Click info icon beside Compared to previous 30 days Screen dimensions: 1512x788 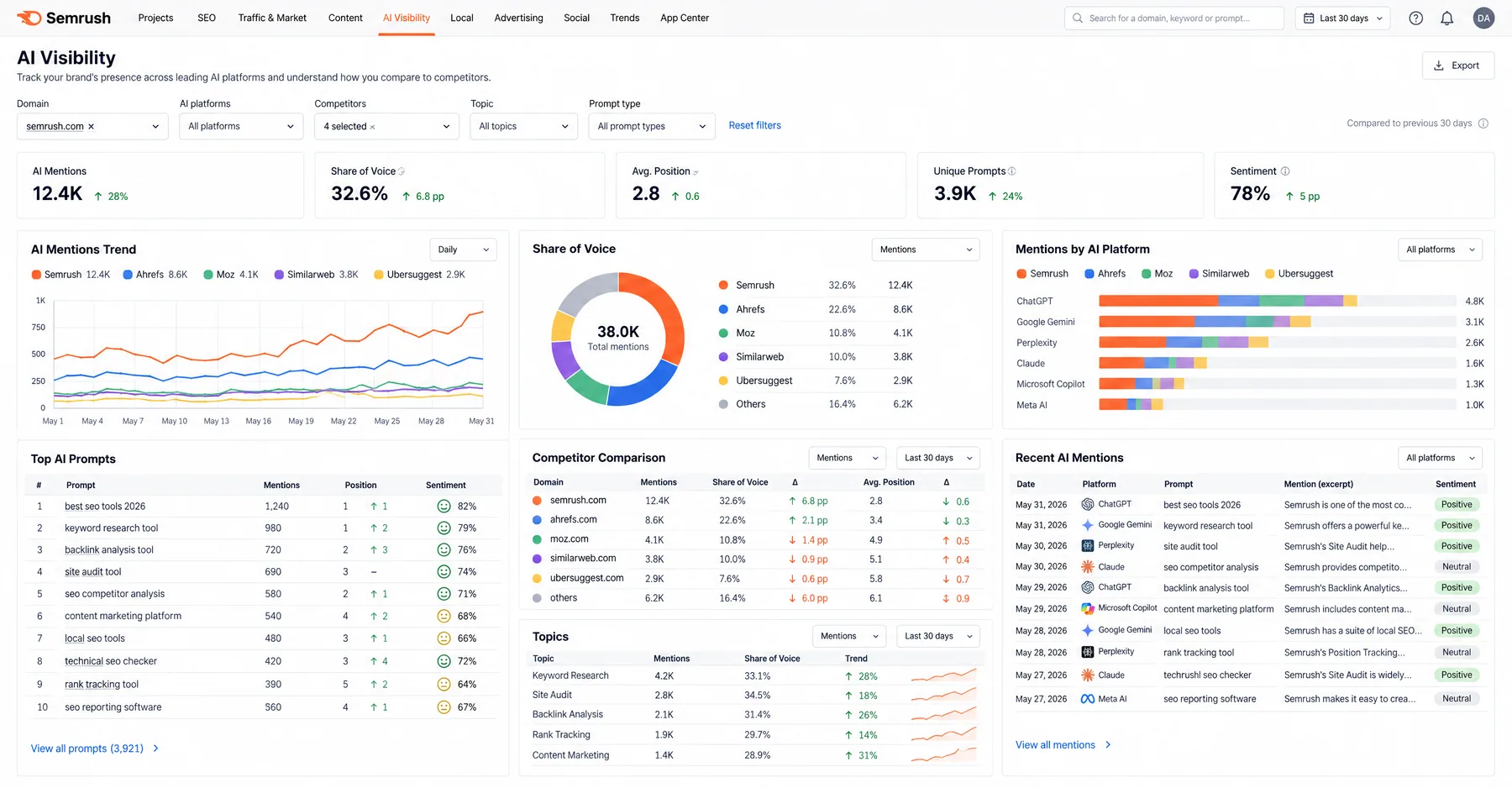(1483, 123)
